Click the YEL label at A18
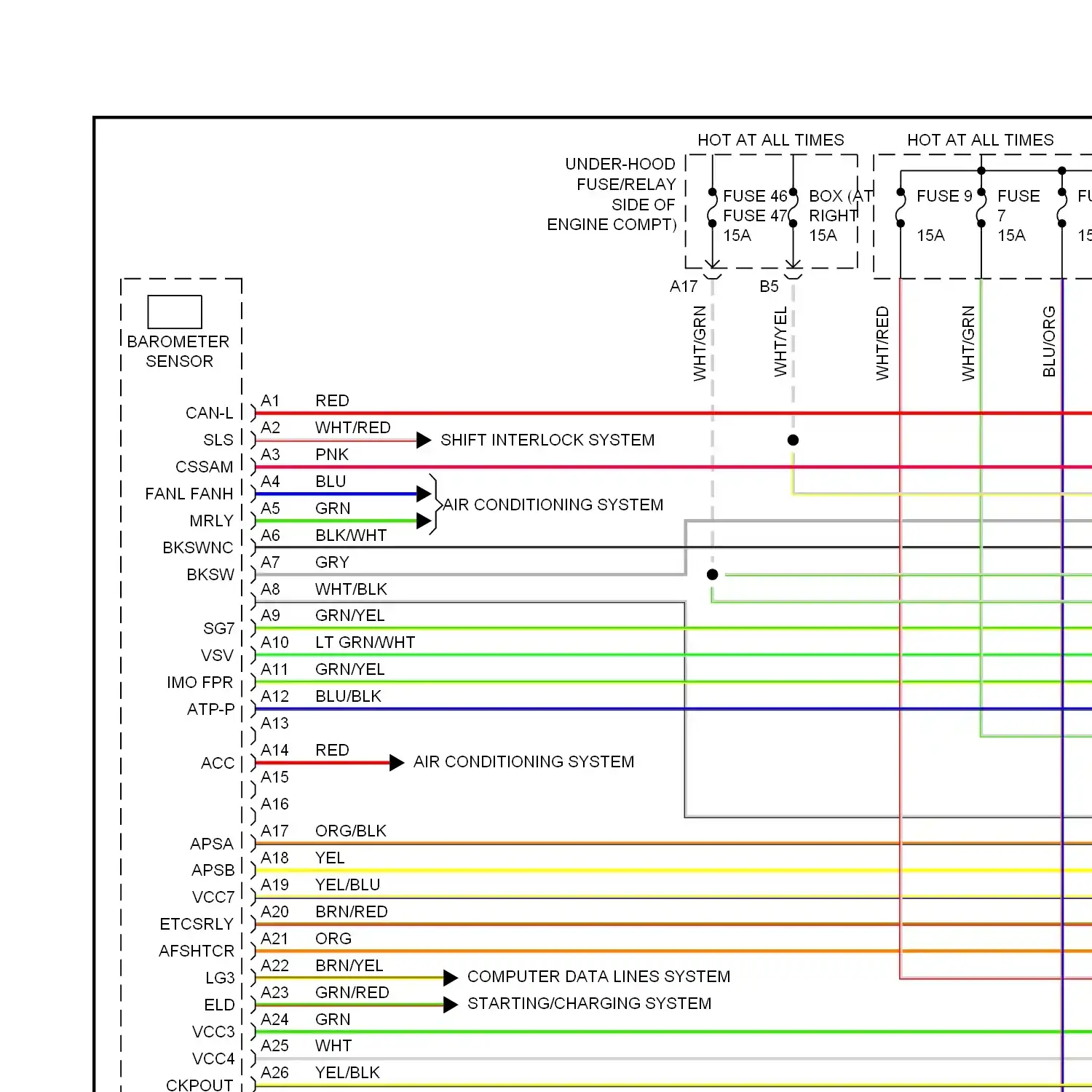 [330, 858]
